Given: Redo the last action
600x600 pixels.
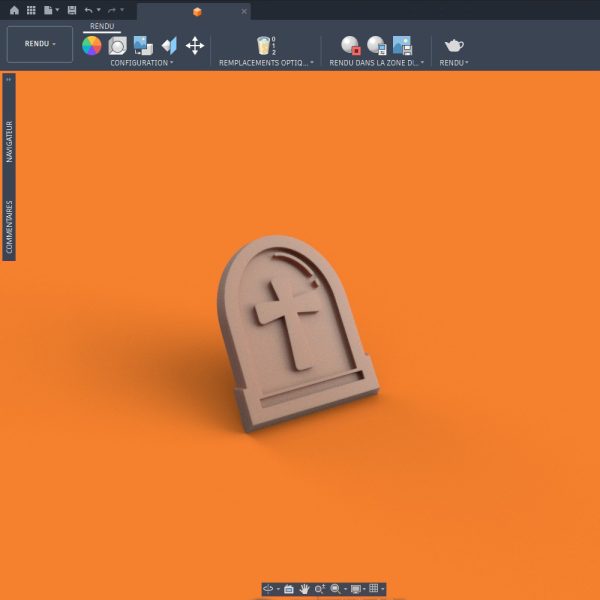Looking at the screenshot, I should click(112, 10).
